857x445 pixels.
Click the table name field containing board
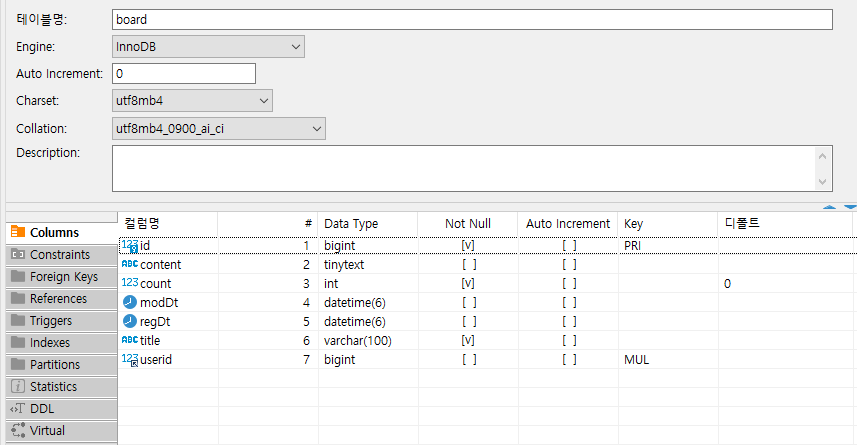click(x=472, y=20)
